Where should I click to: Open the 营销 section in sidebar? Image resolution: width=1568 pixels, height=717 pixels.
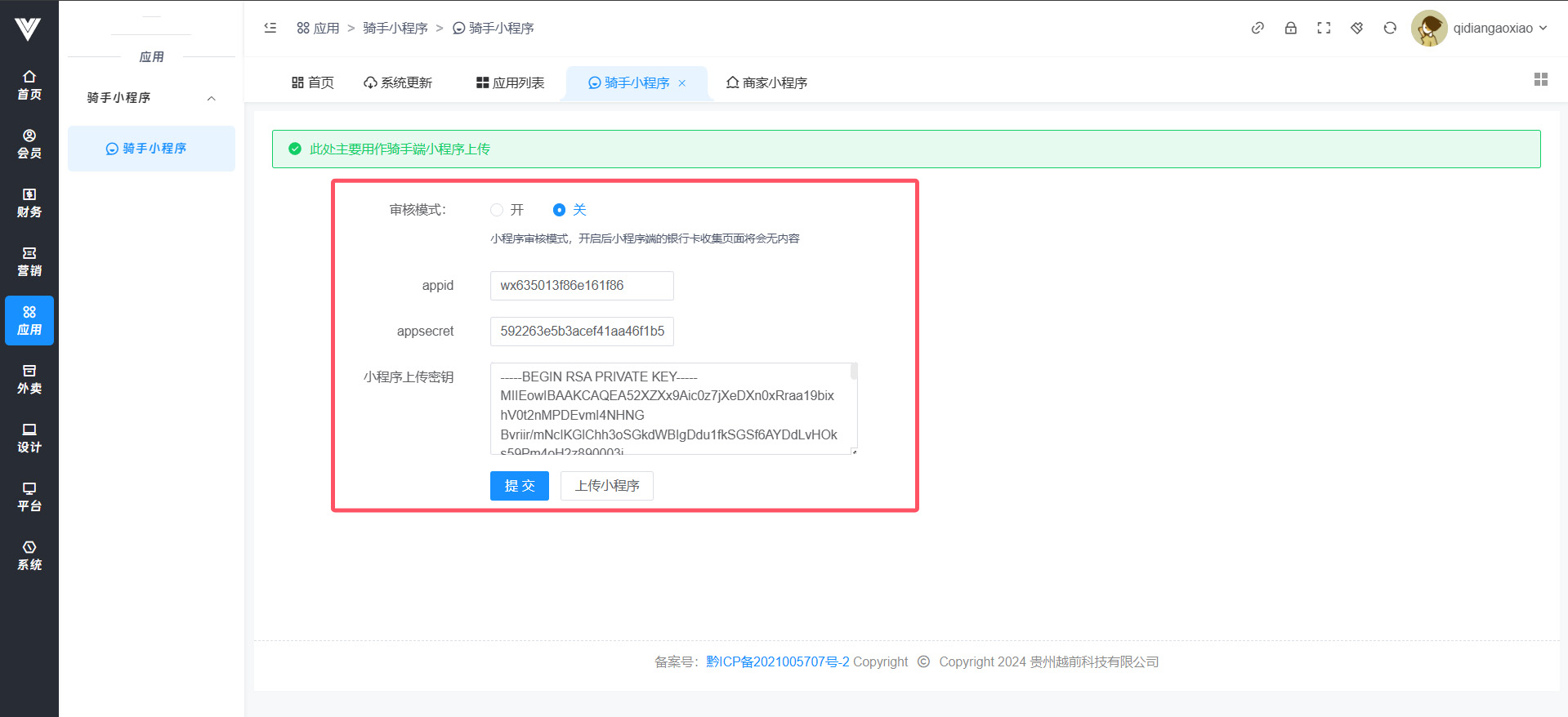point(29,261)
